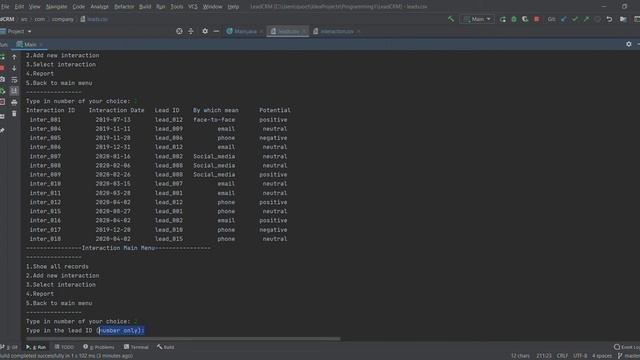Open the Help menu
Viewport: 640px width, 360px height.
(233, 7)
